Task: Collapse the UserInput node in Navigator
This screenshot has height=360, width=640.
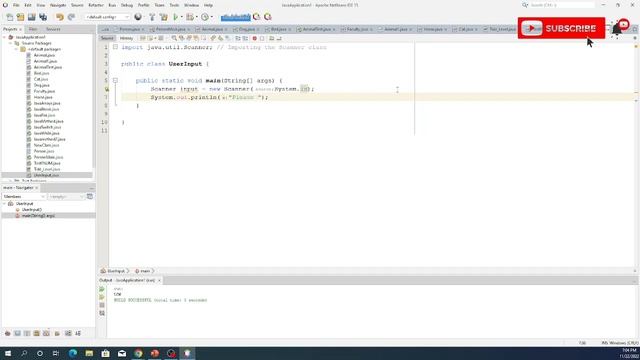Action: 5,204
